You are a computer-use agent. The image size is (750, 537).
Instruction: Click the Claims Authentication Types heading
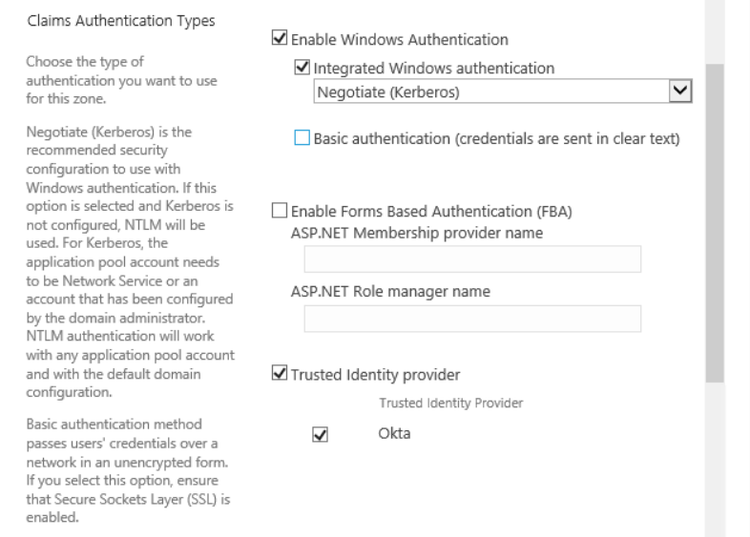click(120, 20)
